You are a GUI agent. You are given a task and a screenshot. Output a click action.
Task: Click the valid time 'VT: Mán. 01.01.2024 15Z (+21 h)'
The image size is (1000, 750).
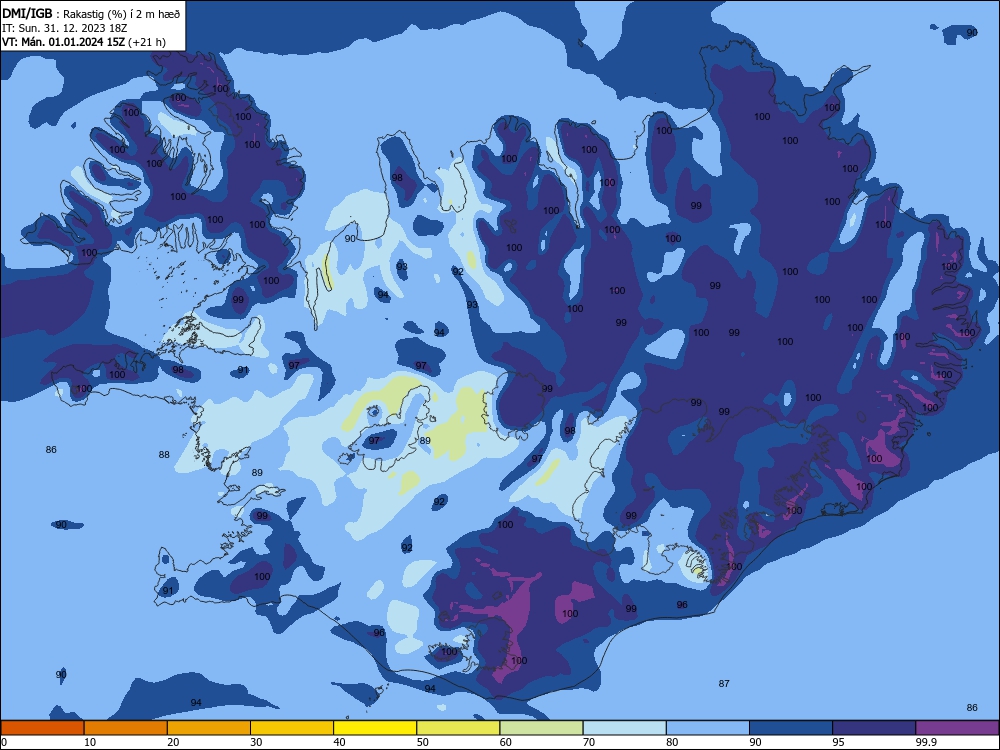tap(84, 42)
